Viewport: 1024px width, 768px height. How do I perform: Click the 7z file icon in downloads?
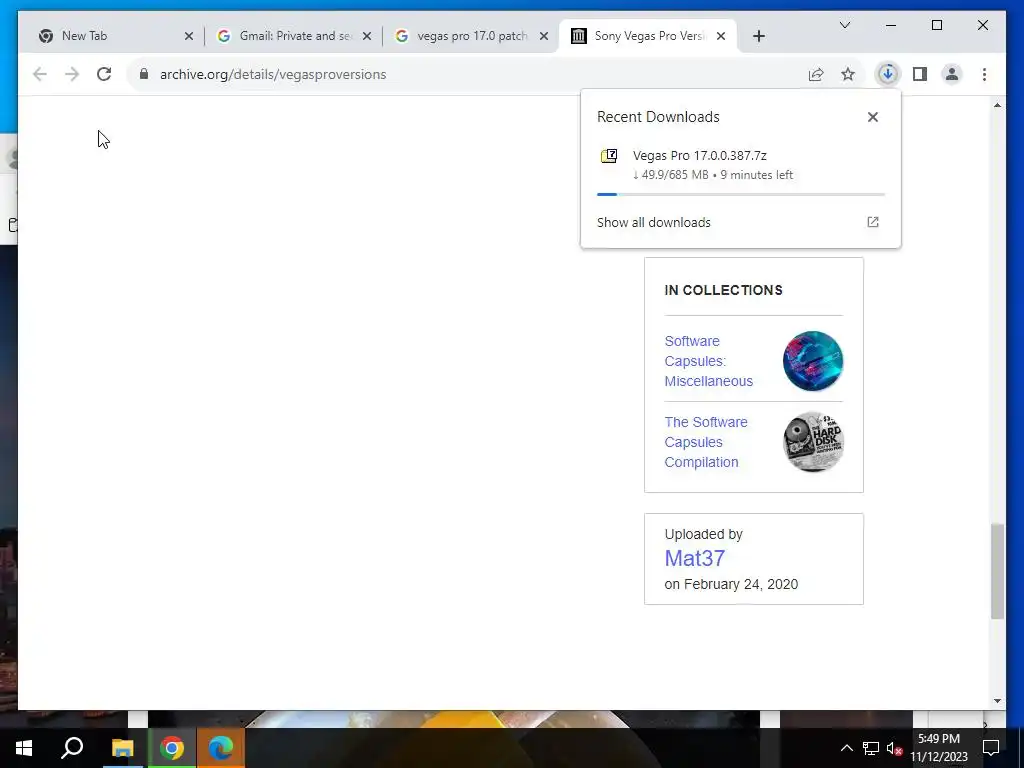(609, 156)
